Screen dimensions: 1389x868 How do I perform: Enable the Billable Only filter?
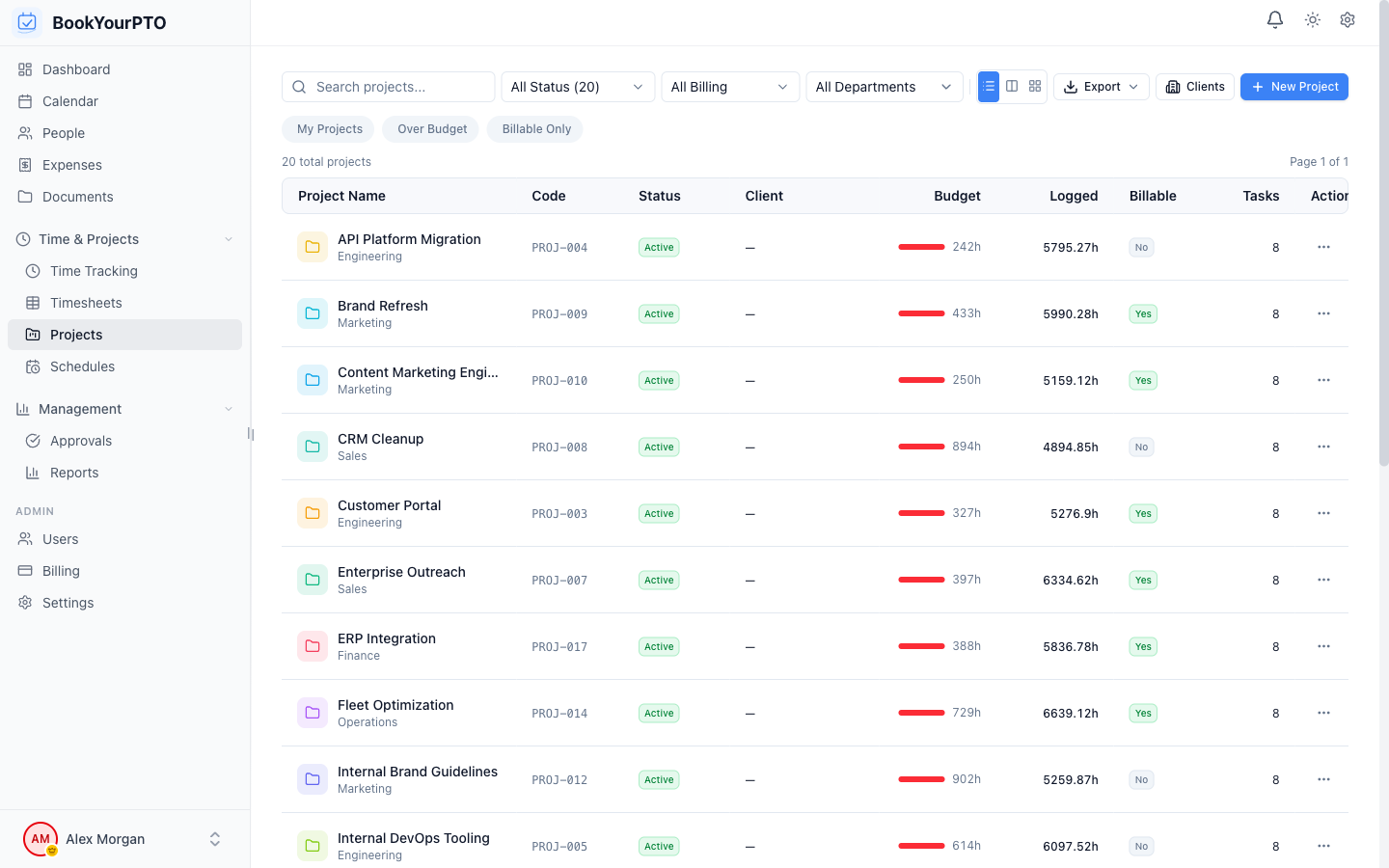(534, 128)
